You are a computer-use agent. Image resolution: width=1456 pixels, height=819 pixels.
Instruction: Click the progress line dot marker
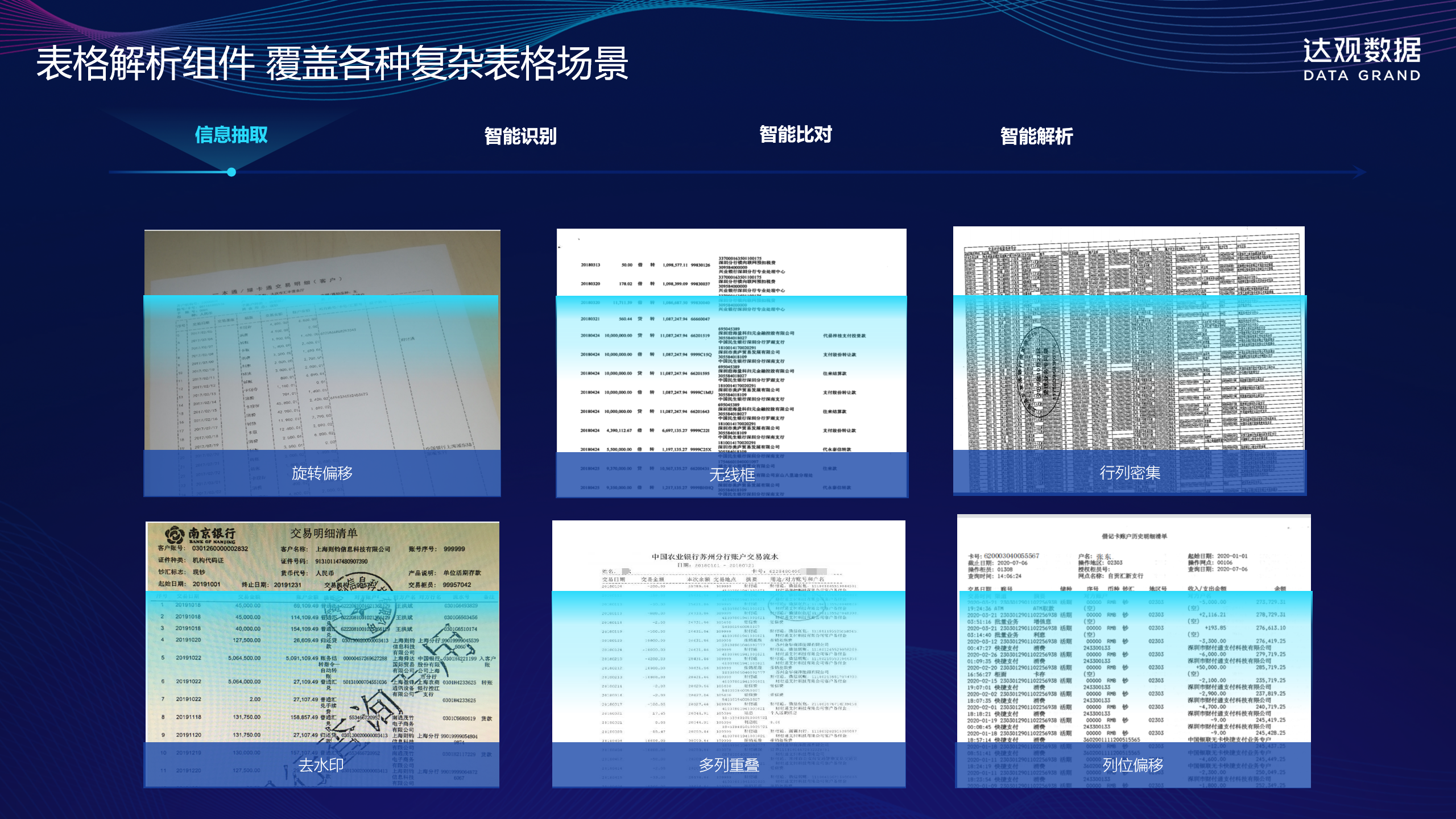(231, 172)
